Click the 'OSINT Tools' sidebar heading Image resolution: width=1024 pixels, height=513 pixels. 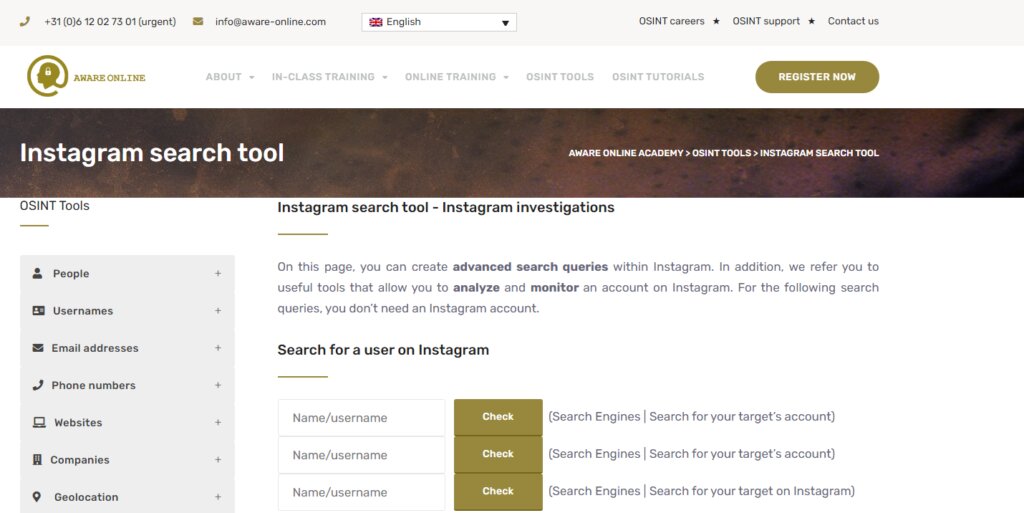[55, 206]
